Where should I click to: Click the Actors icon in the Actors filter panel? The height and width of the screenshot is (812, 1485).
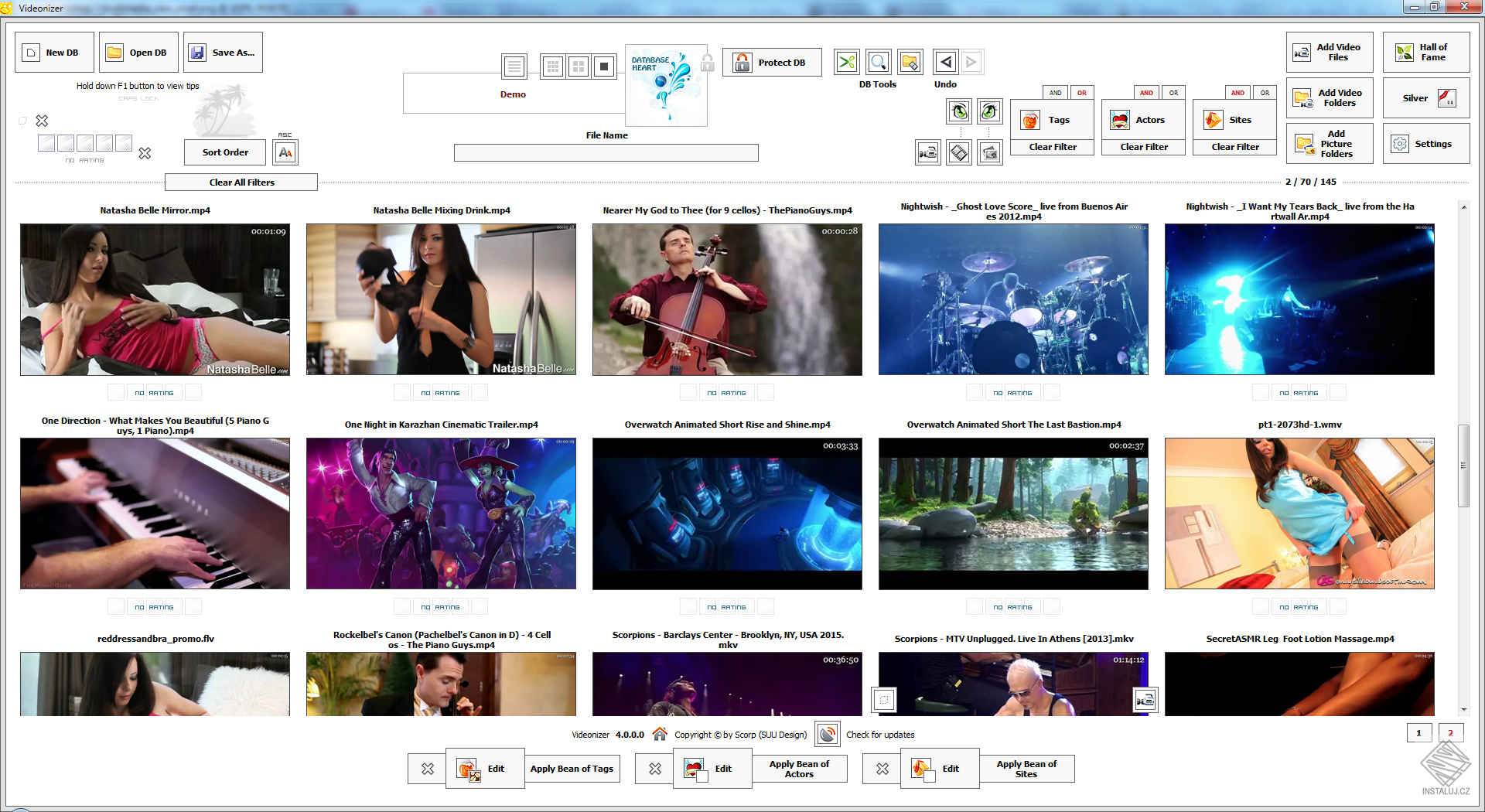1121,119
